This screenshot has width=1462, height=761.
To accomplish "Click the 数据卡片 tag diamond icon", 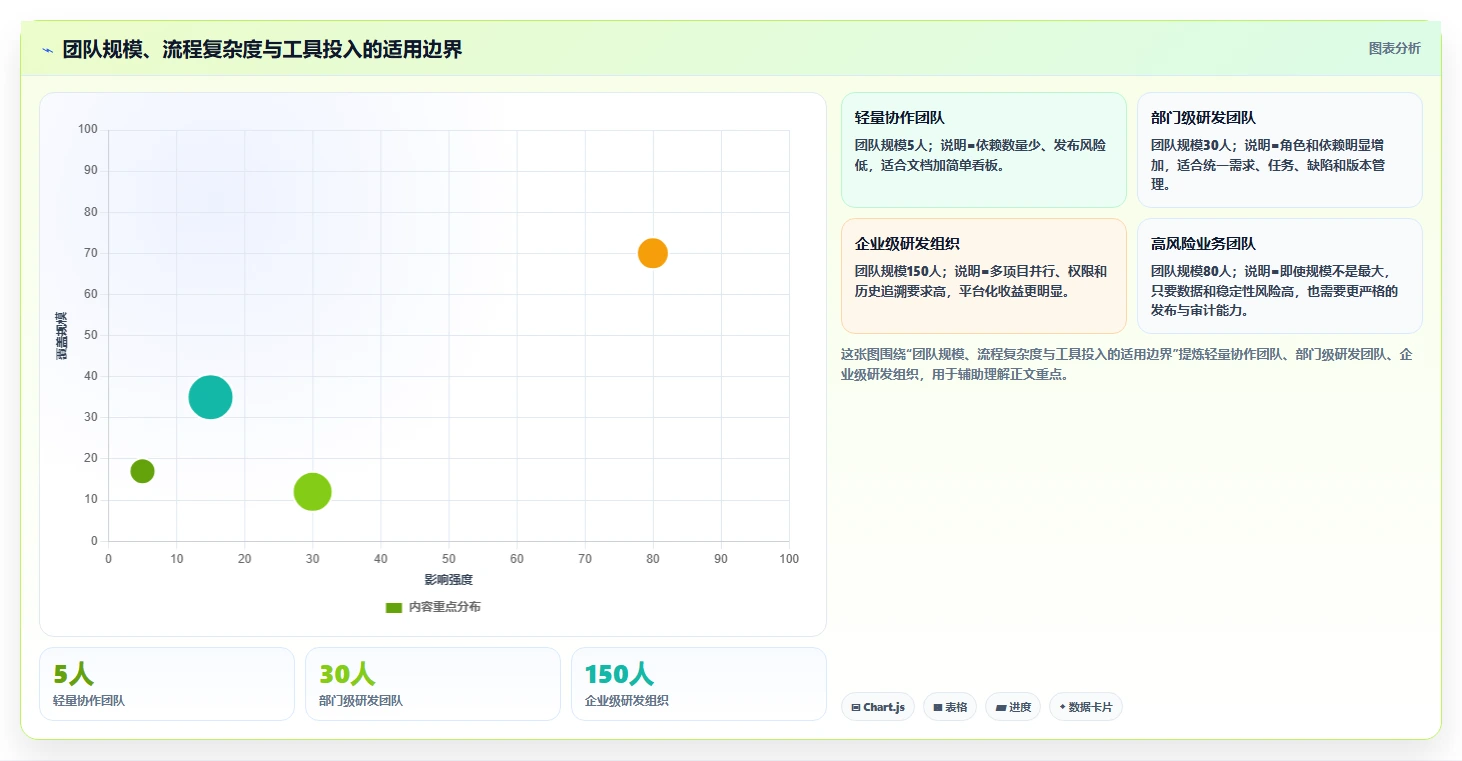I will [x=1062, y=707].
